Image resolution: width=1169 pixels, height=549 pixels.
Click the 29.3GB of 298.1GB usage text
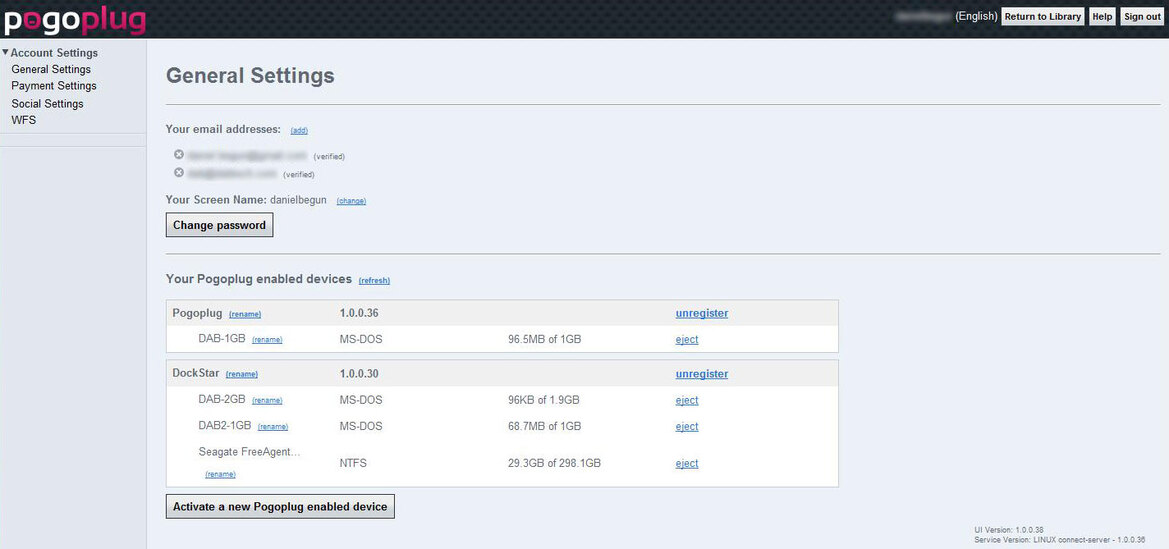point(554,463)
